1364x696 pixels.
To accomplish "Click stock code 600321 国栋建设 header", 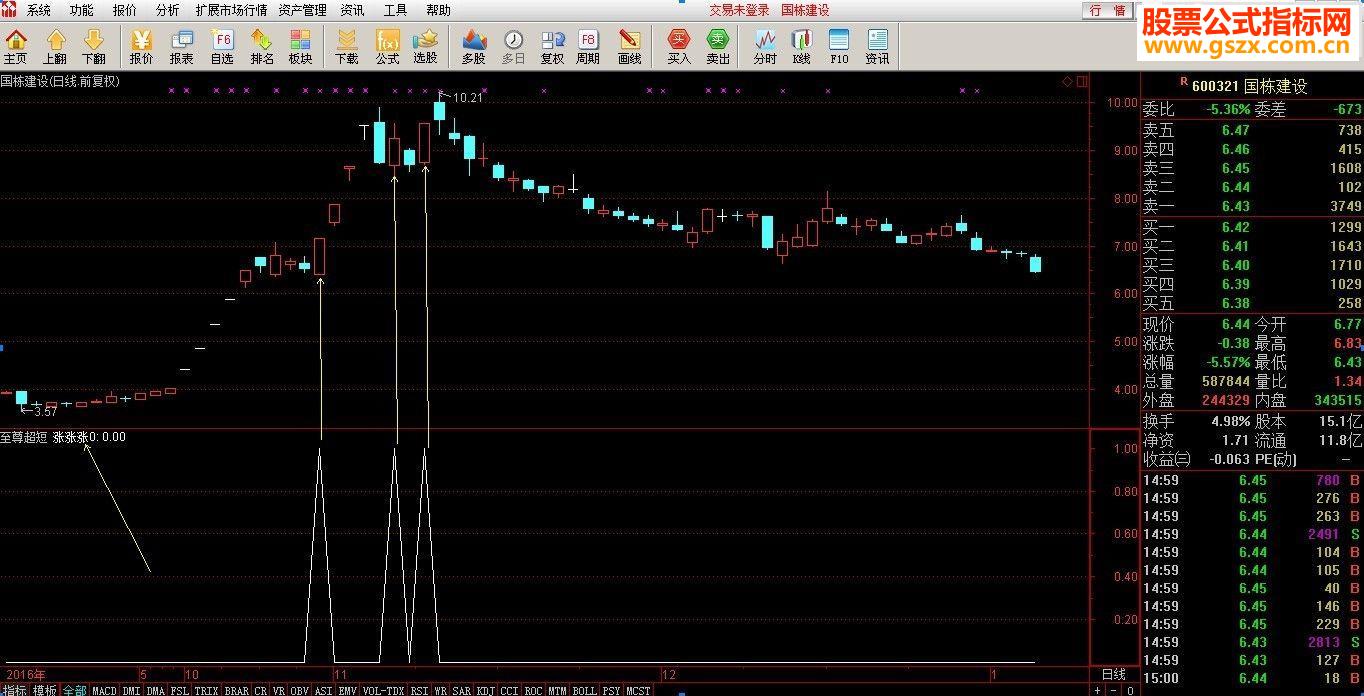I will pos(1249,86).
